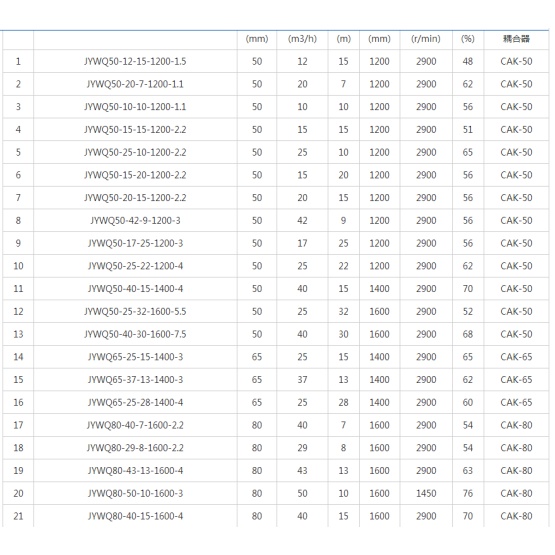Select CAK-80 in row 17
The image size is (555, 555).
tap(516, 425)
